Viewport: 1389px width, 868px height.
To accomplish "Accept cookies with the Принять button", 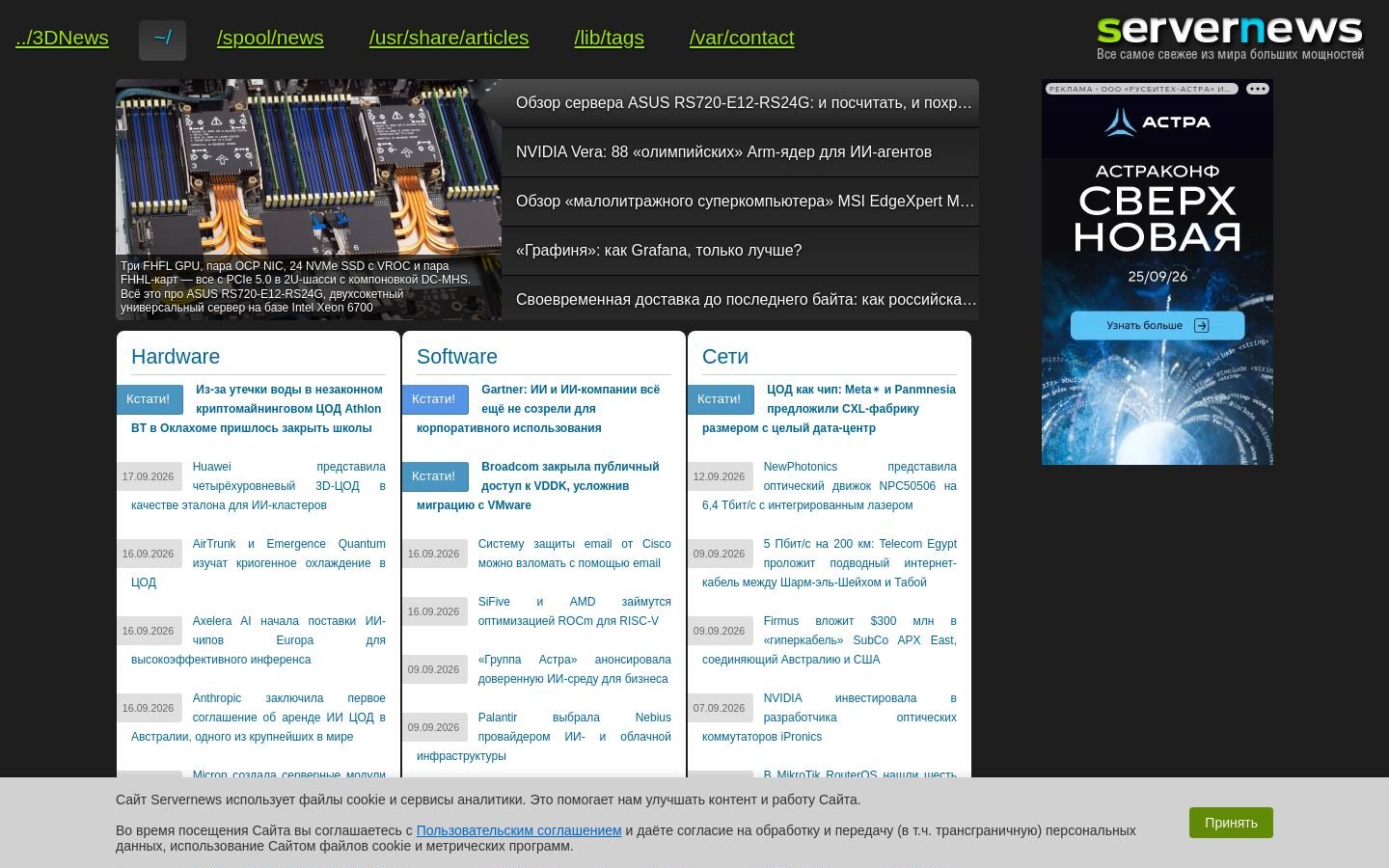I will (1231, 823).
